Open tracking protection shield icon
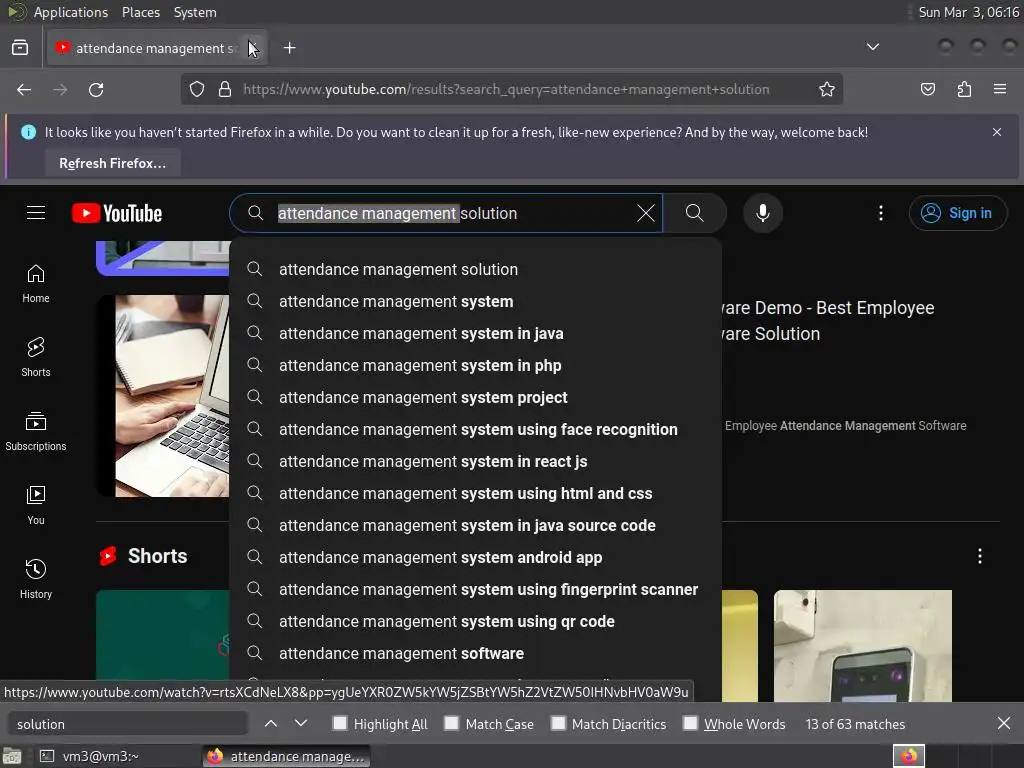This screenshot has width=1024, height=768. point(197,89)
